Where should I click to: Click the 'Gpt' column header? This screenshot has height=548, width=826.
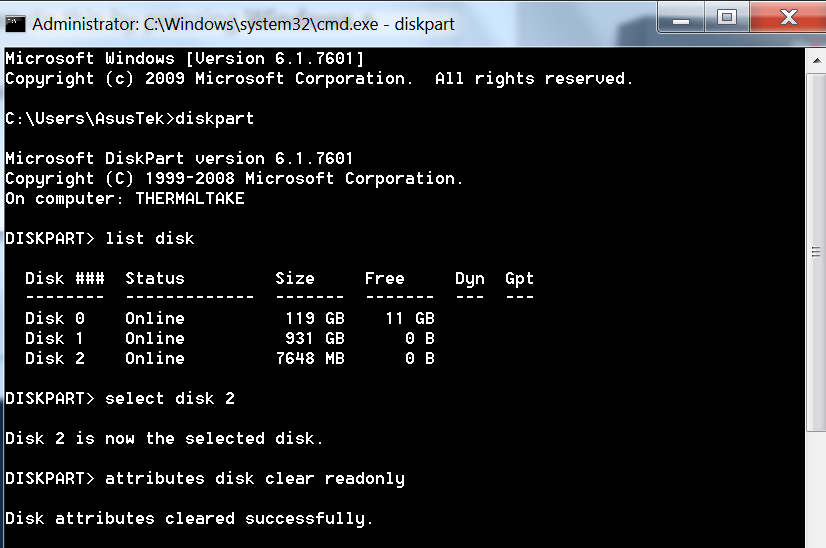point(519,279)
